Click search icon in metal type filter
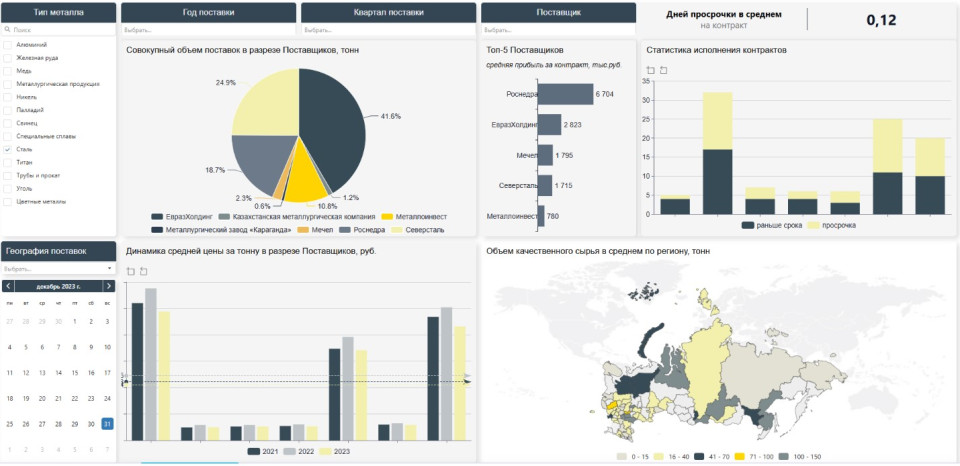This screenshot has width=960, height=466. (8, 30)
